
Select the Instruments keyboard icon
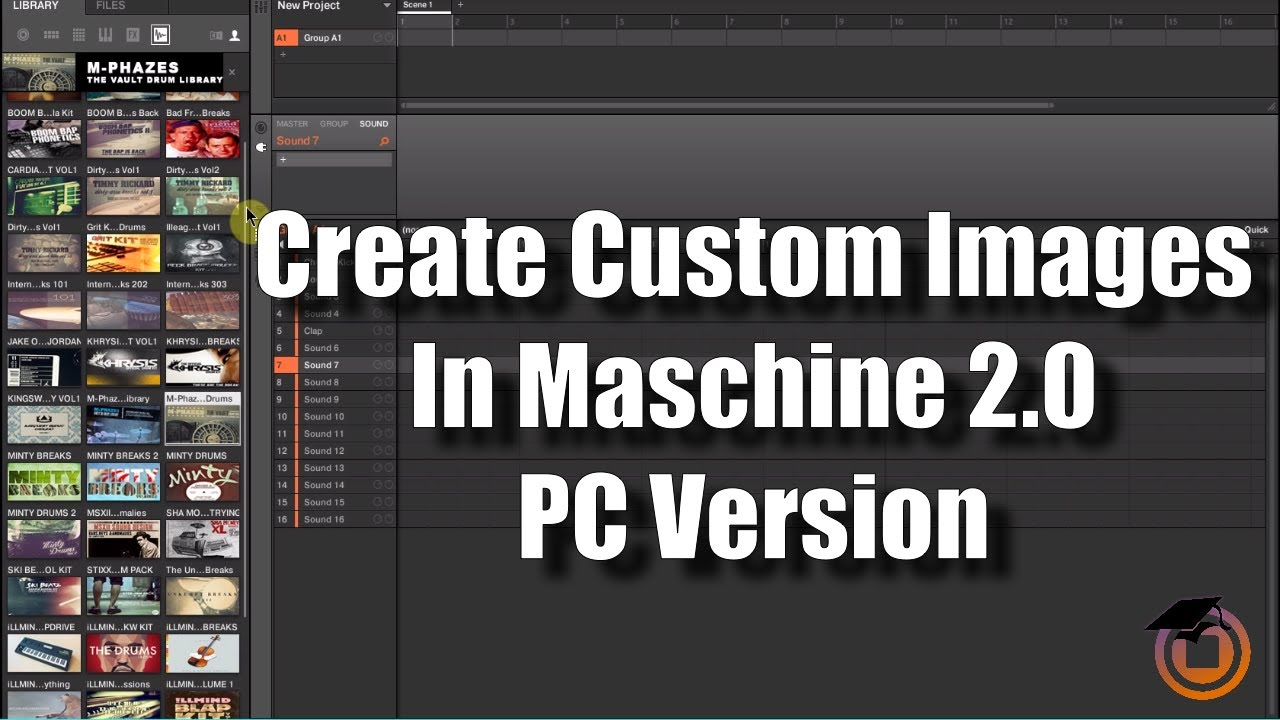(106, 35)
